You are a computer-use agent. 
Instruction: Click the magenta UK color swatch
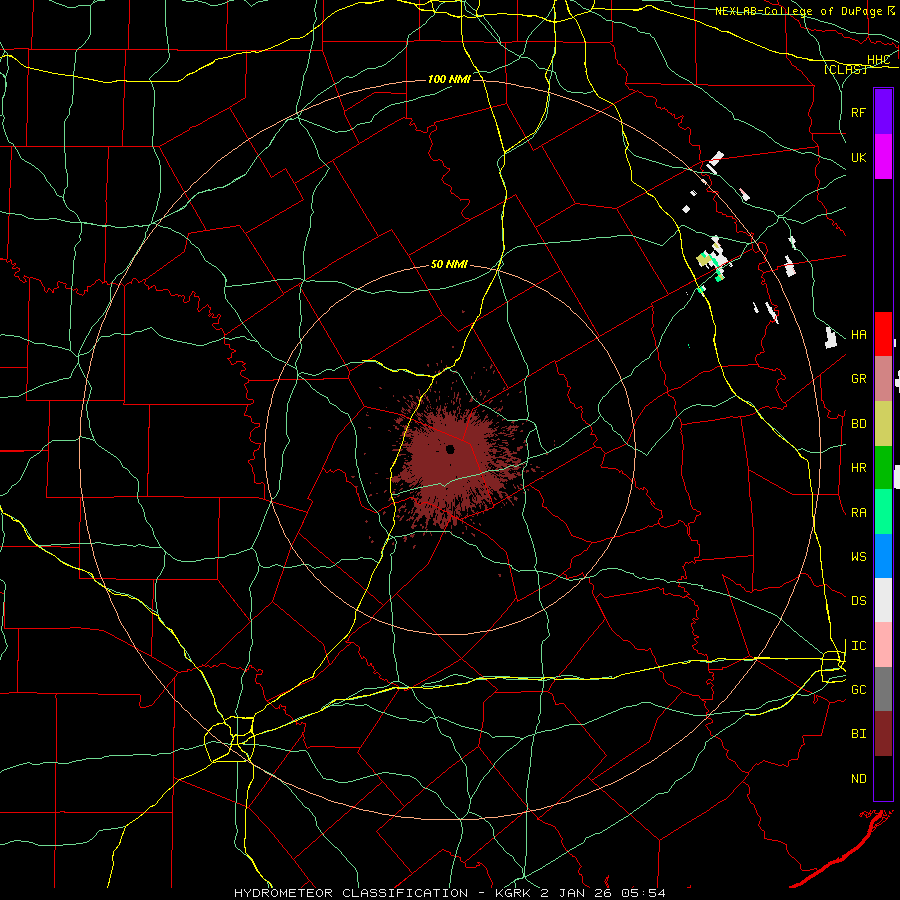click(x=883, y=157)
